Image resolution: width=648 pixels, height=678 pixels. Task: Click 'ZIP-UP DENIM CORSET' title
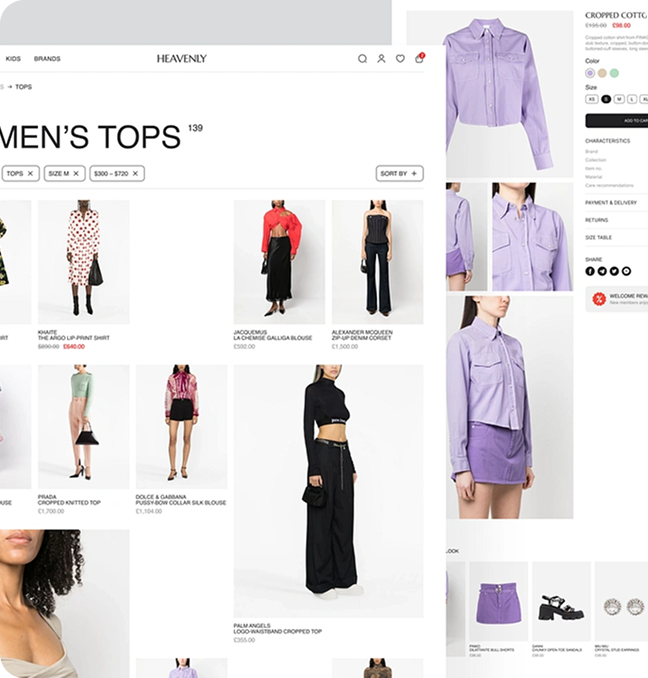tap(361, 338)
